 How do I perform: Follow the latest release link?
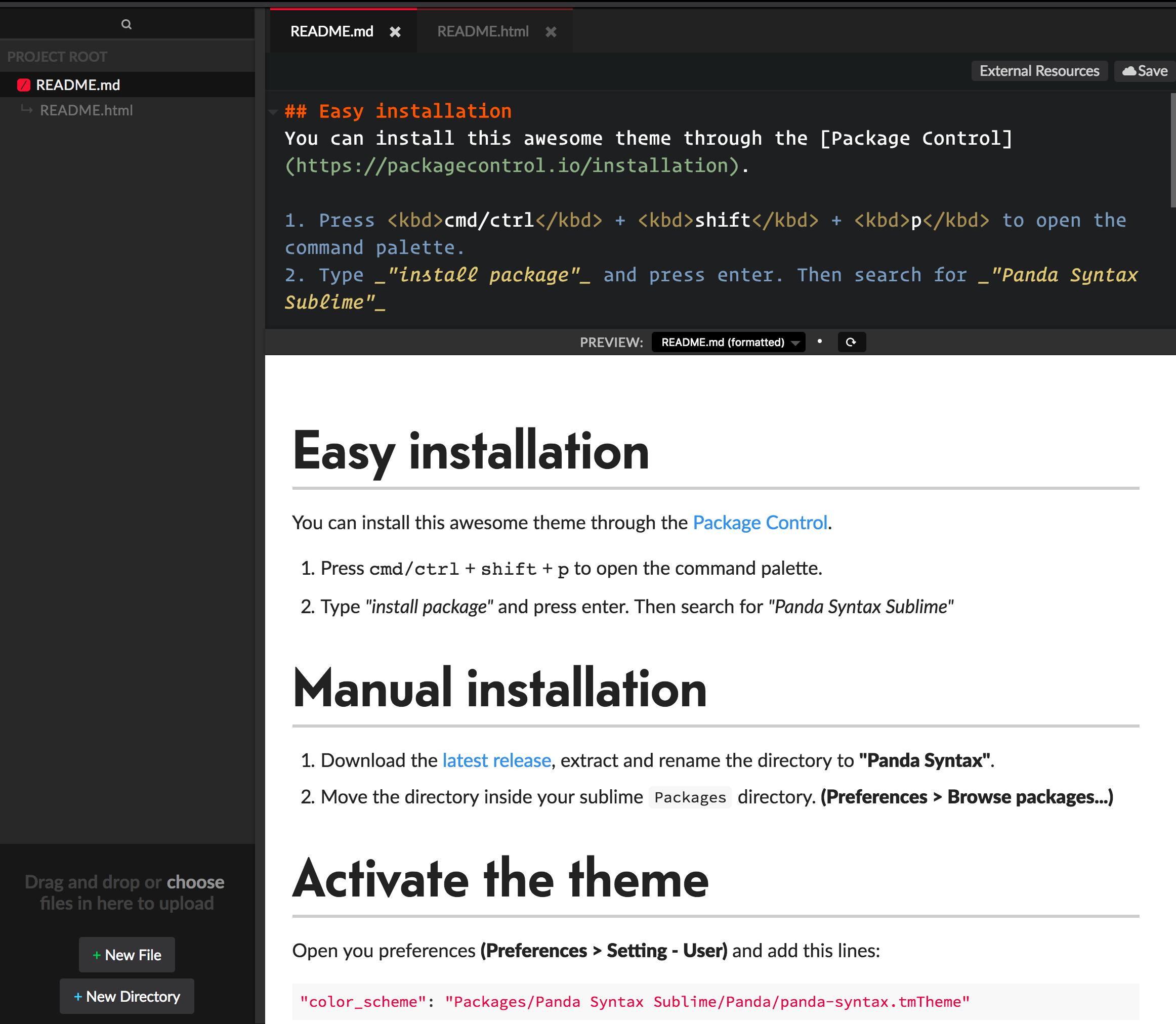(496, 760)
